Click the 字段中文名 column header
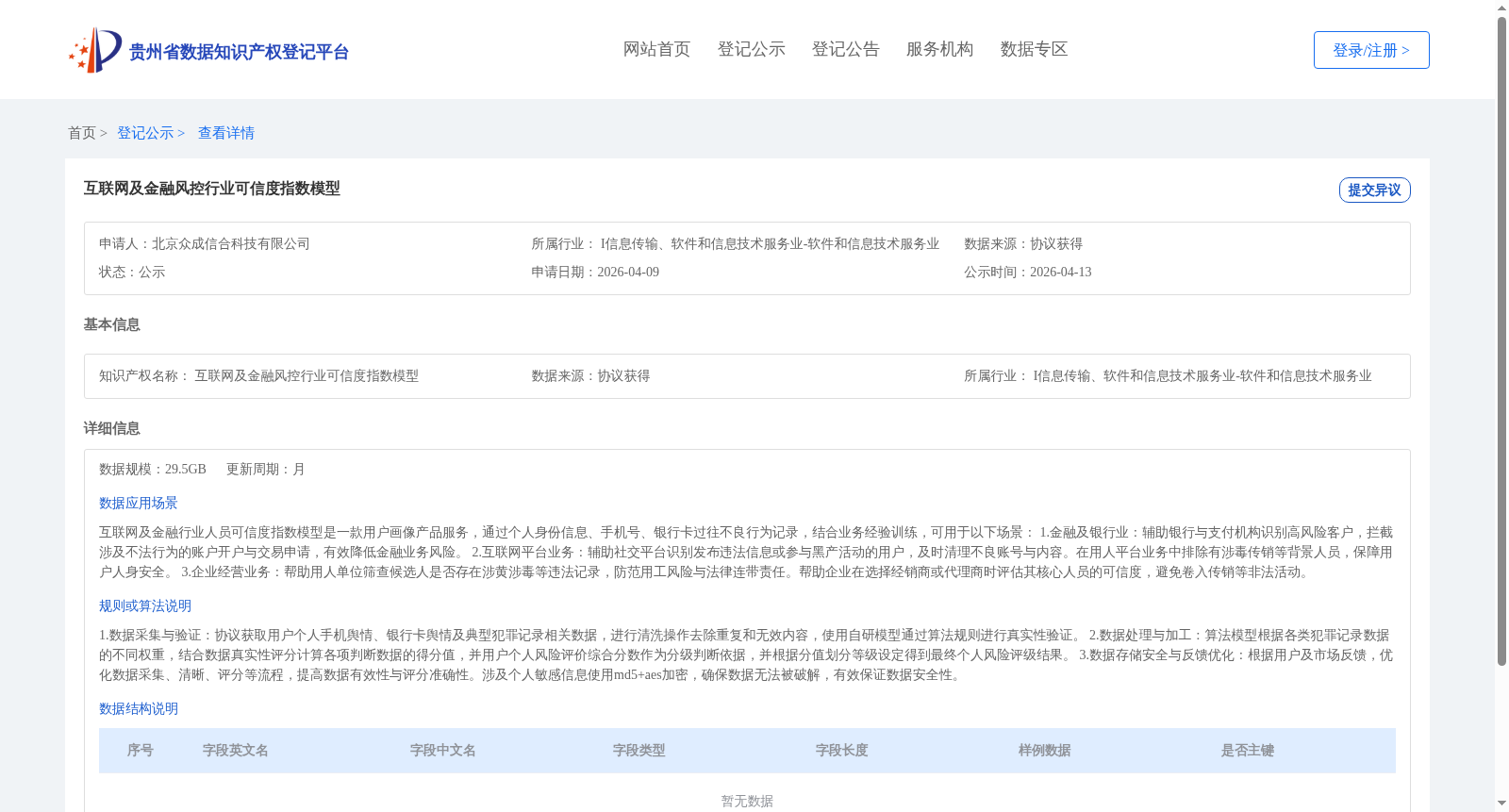1509x812 pixels. pos(443,751)
